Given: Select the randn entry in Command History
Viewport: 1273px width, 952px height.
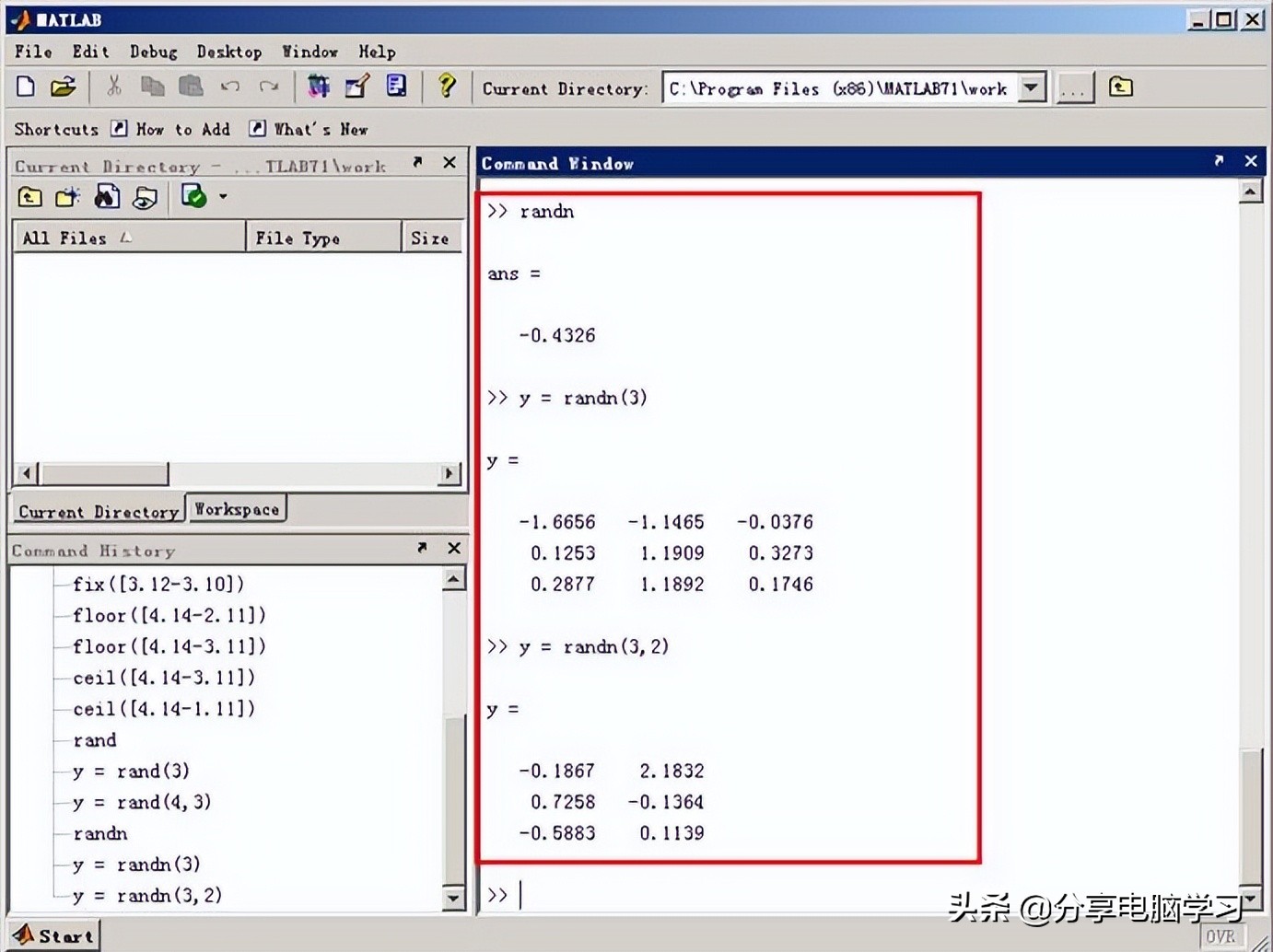Looking at the screenshot, I should coord(100,833).
